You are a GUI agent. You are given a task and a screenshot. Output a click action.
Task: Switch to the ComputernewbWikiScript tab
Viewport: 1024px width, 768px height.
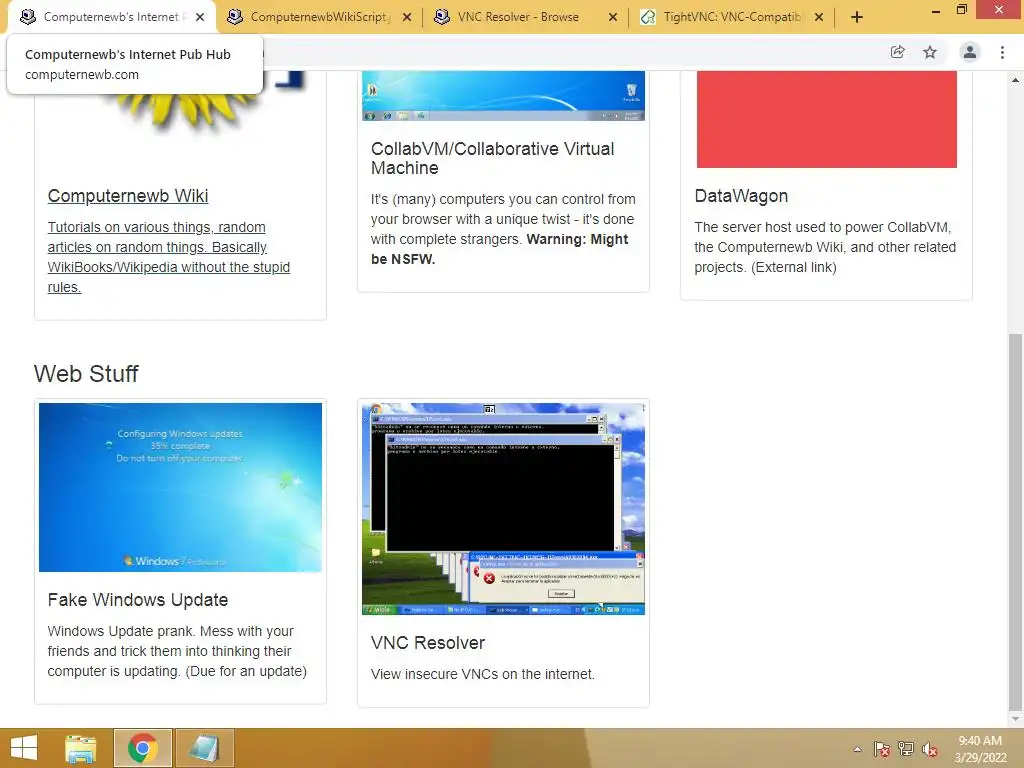pyautogui.click(x=319, y=17)
